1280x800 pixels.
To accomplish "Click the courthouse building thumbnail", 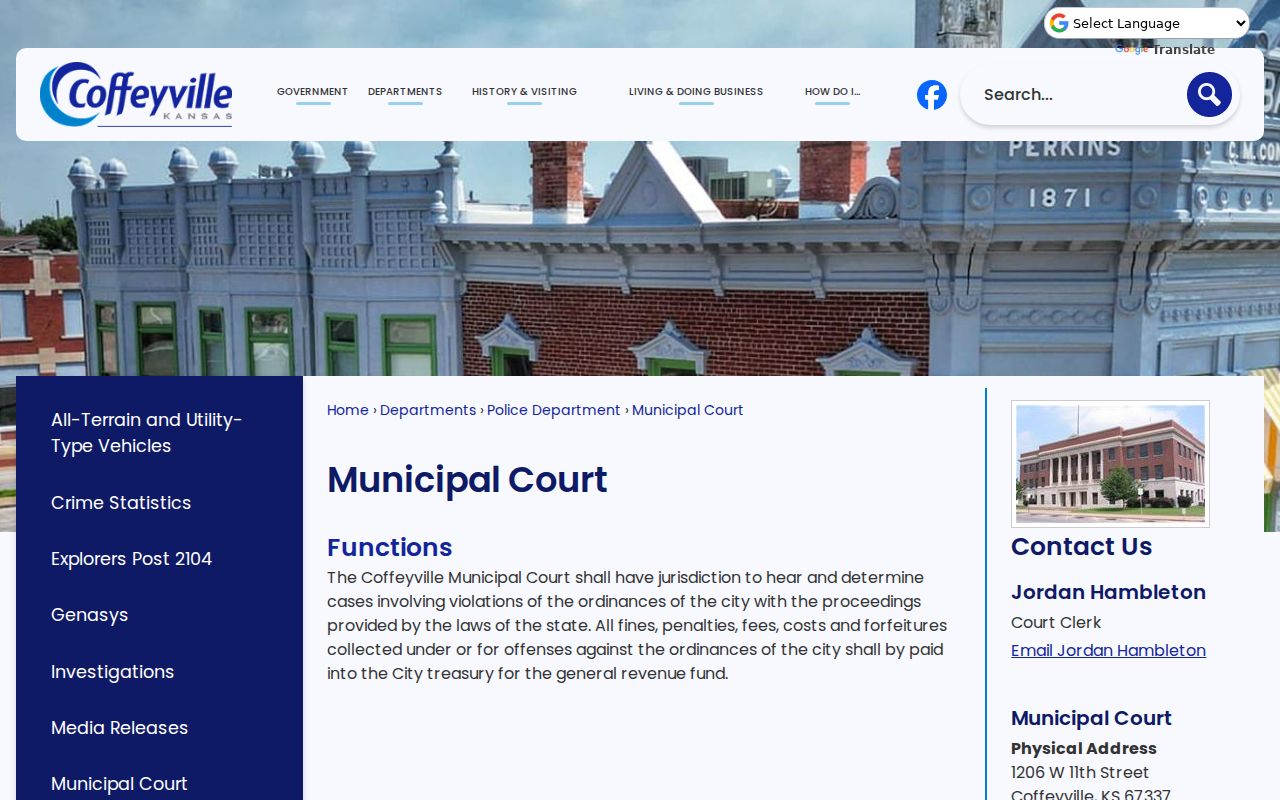I will click(x=1110, y=464).
